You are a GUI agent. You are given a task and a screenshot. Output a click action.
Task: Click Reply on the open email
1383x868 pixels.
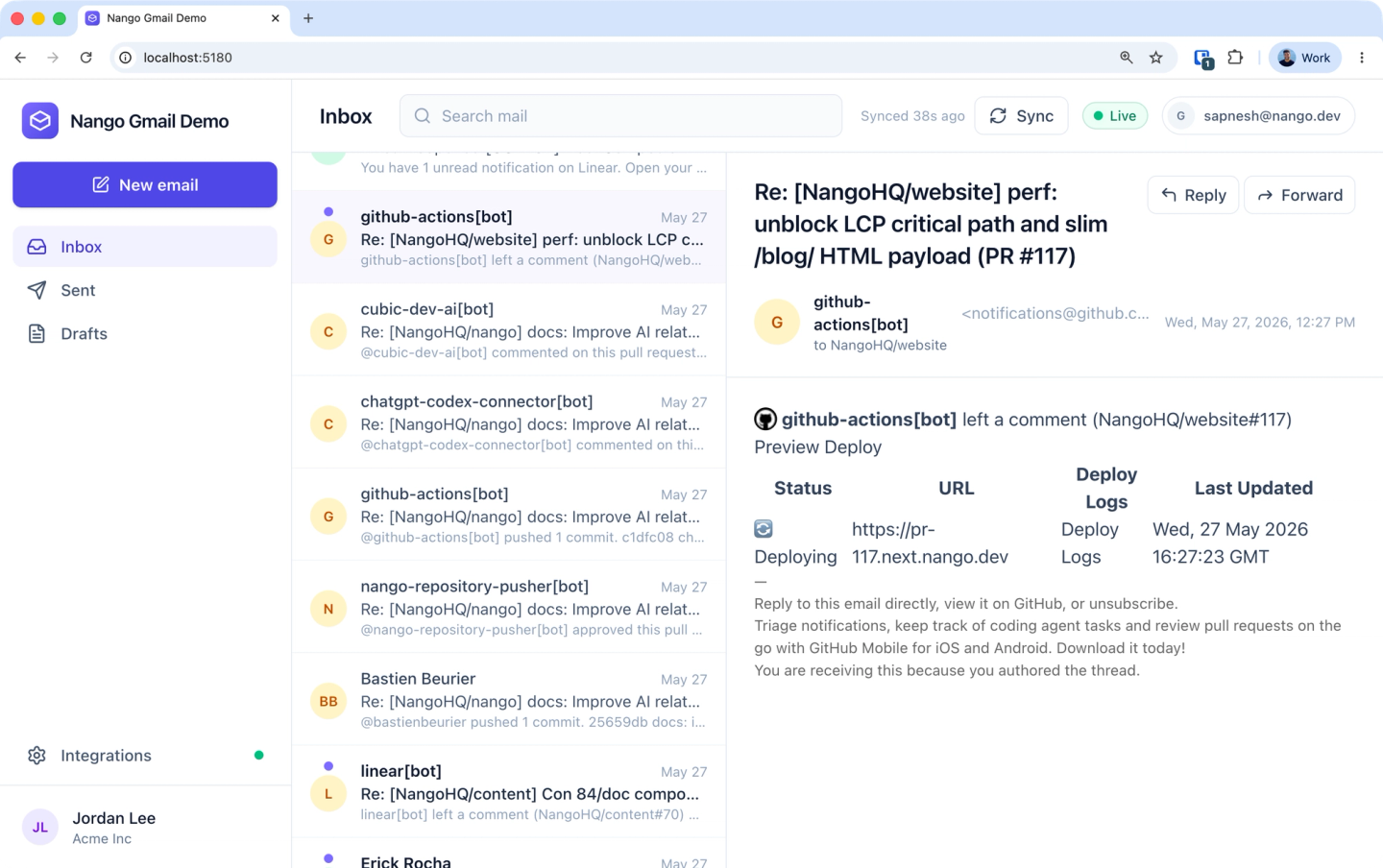coord(1193,195)
